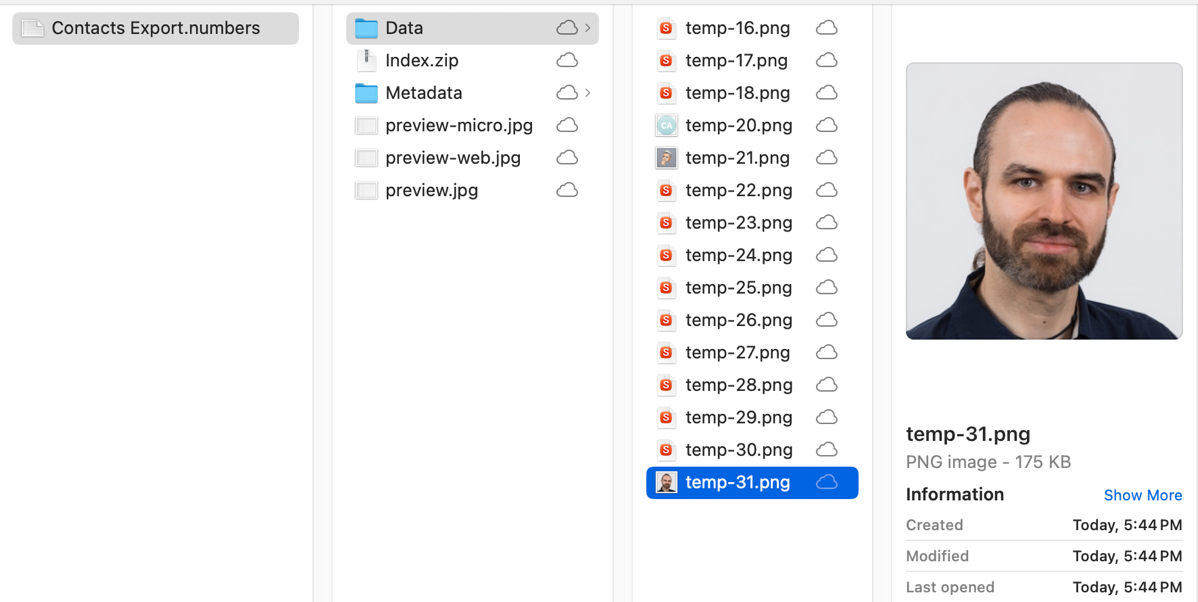Click the cloud icon next to Index.zip

[x=567, y=60]
